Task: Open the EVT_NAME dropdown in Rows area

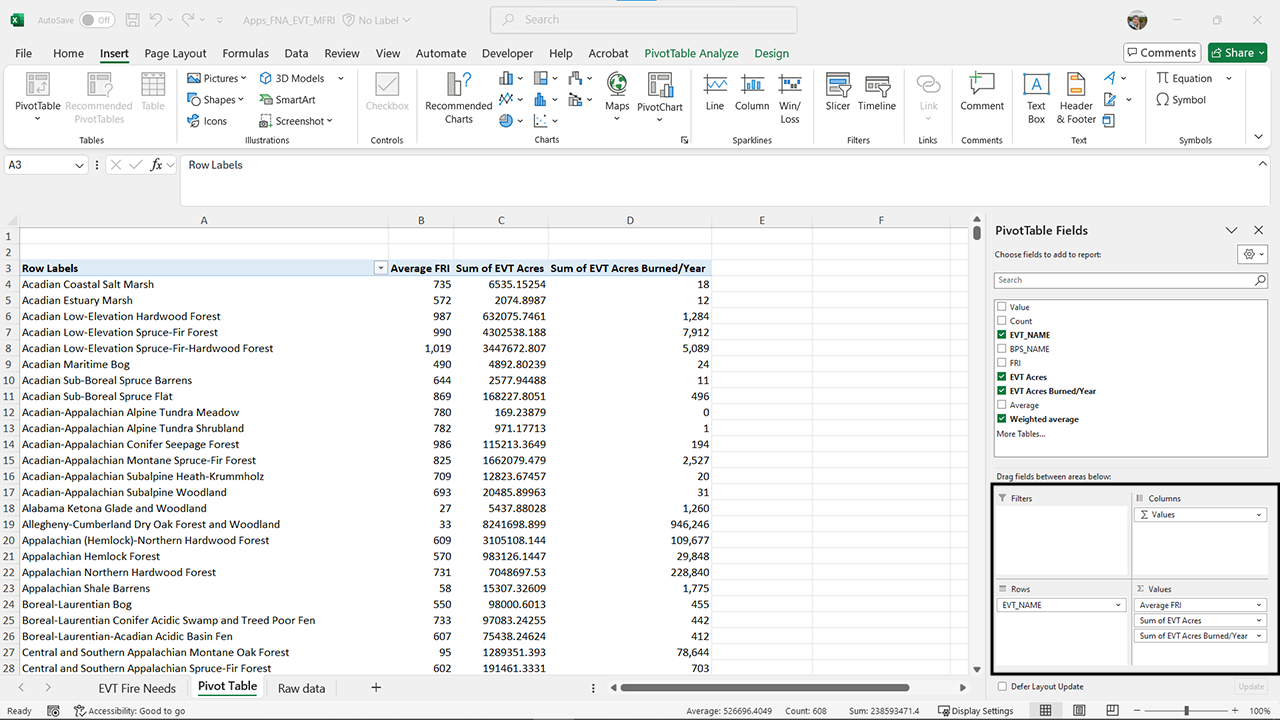Action: (x=1117, y=604)
